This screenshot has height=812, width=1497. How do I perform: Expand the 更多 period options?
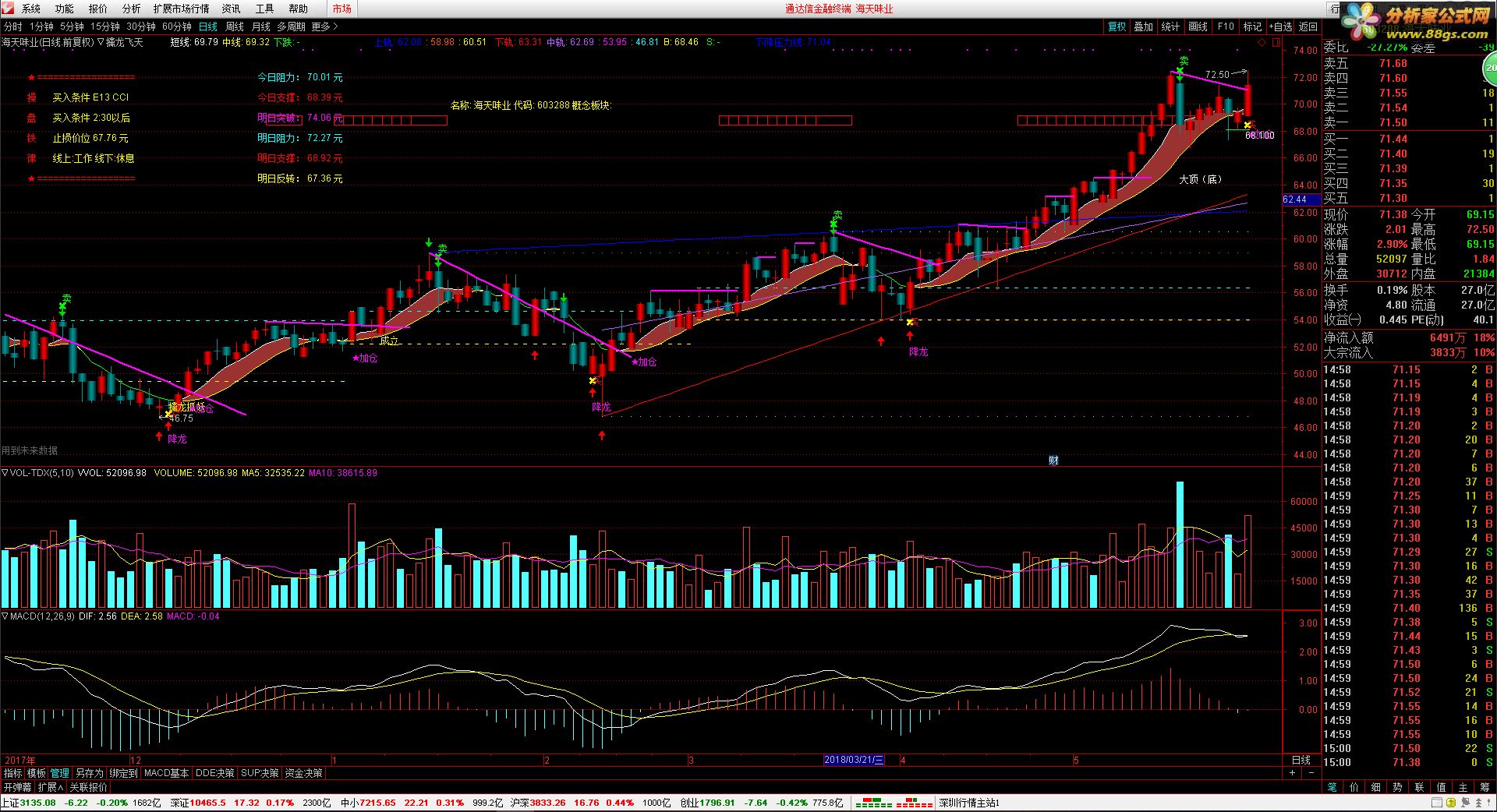click(x=324, y=26)
